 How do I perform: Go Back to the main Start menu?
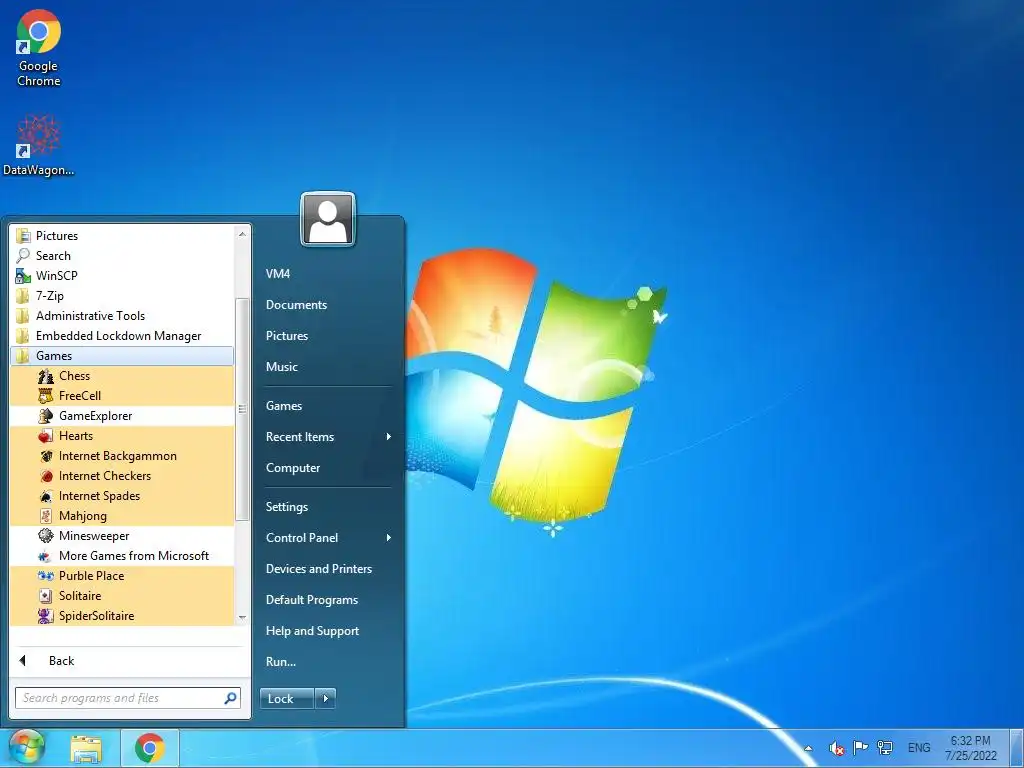[x=61, y=661]
